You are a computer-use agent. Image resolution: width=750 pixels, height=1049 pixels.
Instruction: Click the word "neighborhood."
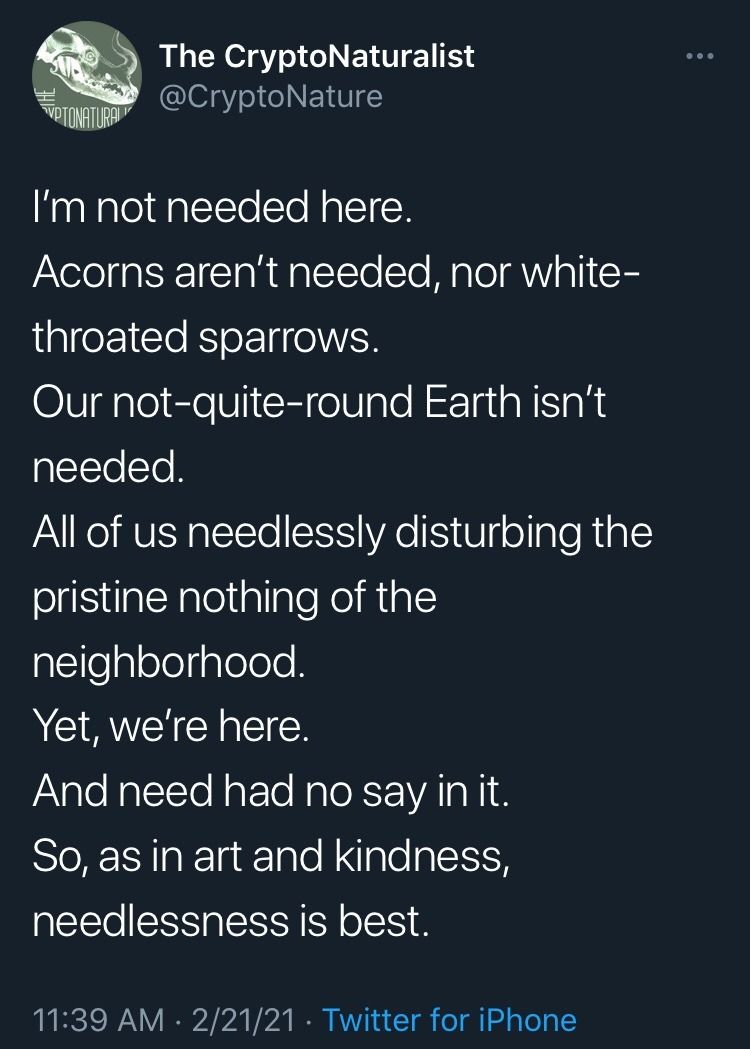167,661
